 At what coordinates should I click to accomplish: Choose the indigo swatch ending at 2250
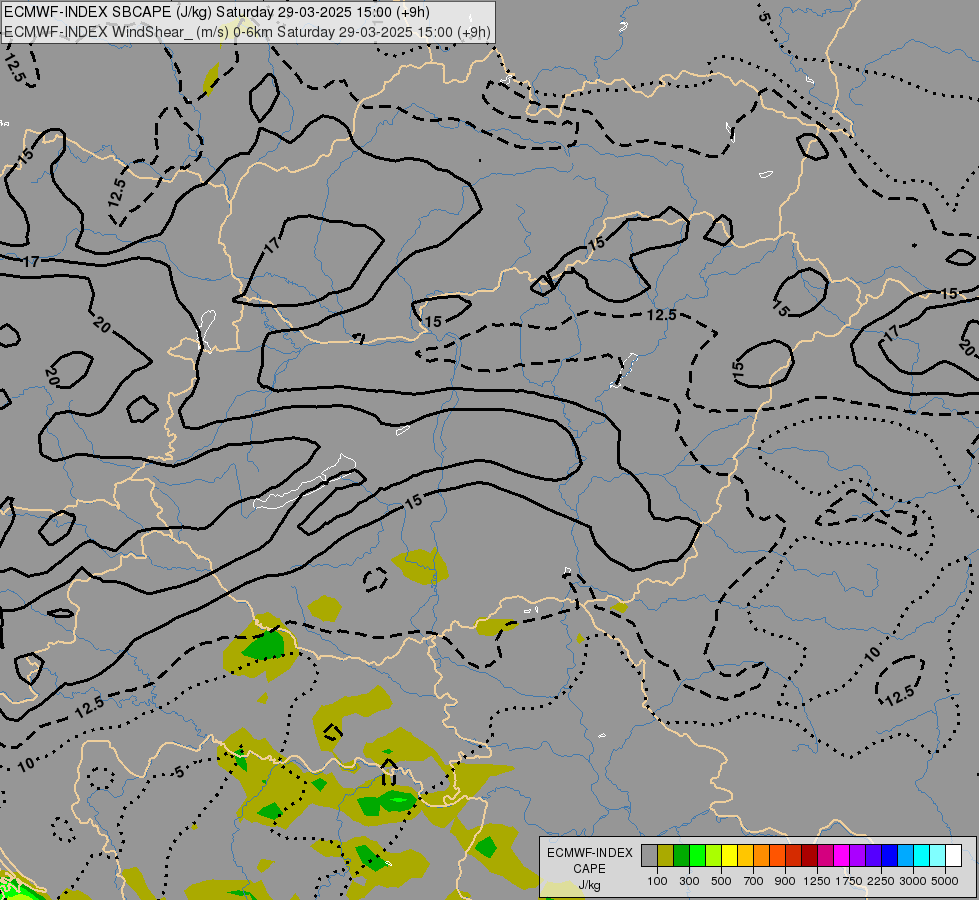tap(873, 855)
